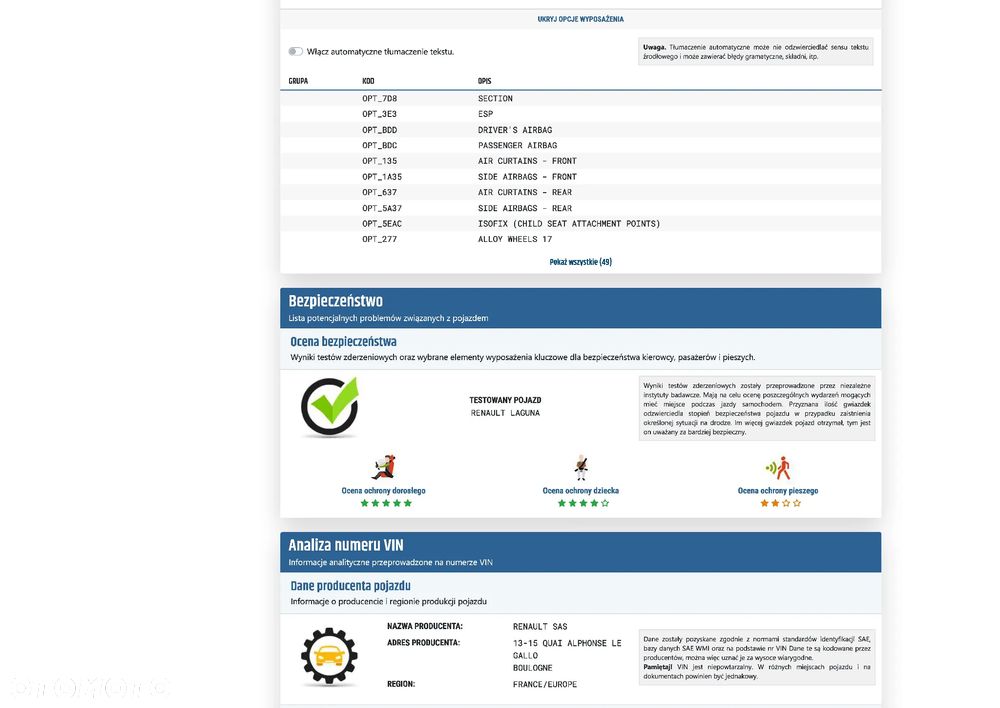The image size is (1000, 708).
Task: Click the adult protection crash icon
Action: 384,468
